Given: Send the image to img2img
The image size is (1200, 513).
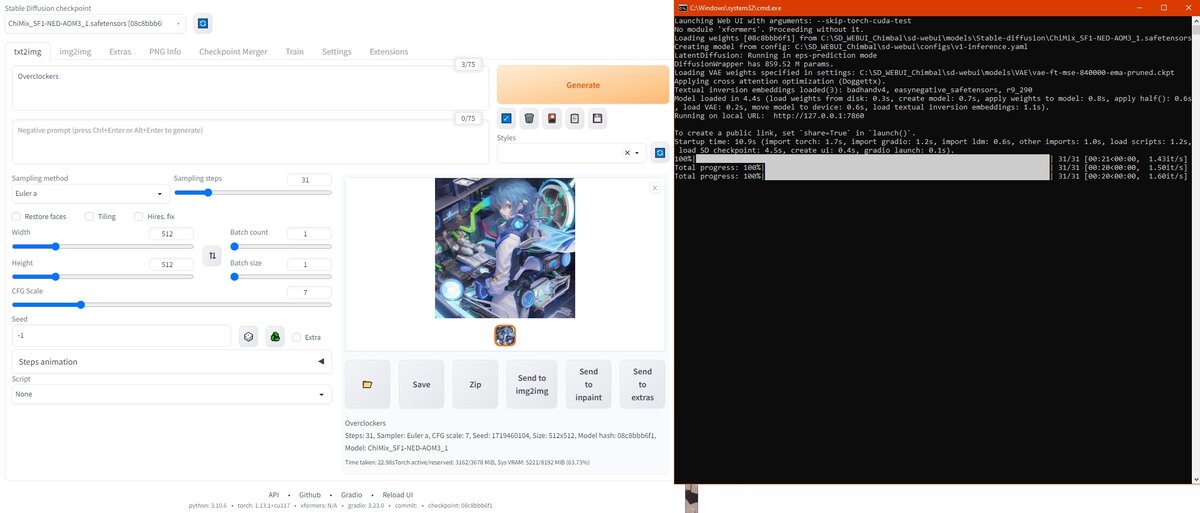Looking at the screenshot, I should tap(532, 384).
